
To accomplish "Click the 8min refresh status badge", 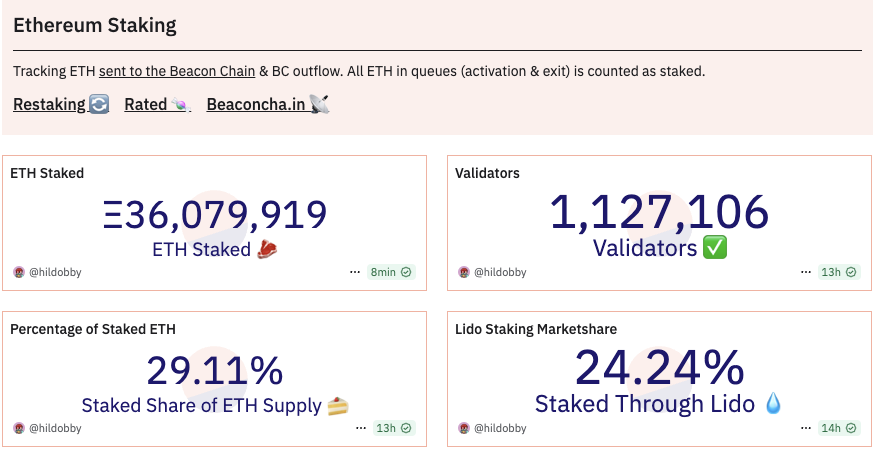I will tap(391, 272).
